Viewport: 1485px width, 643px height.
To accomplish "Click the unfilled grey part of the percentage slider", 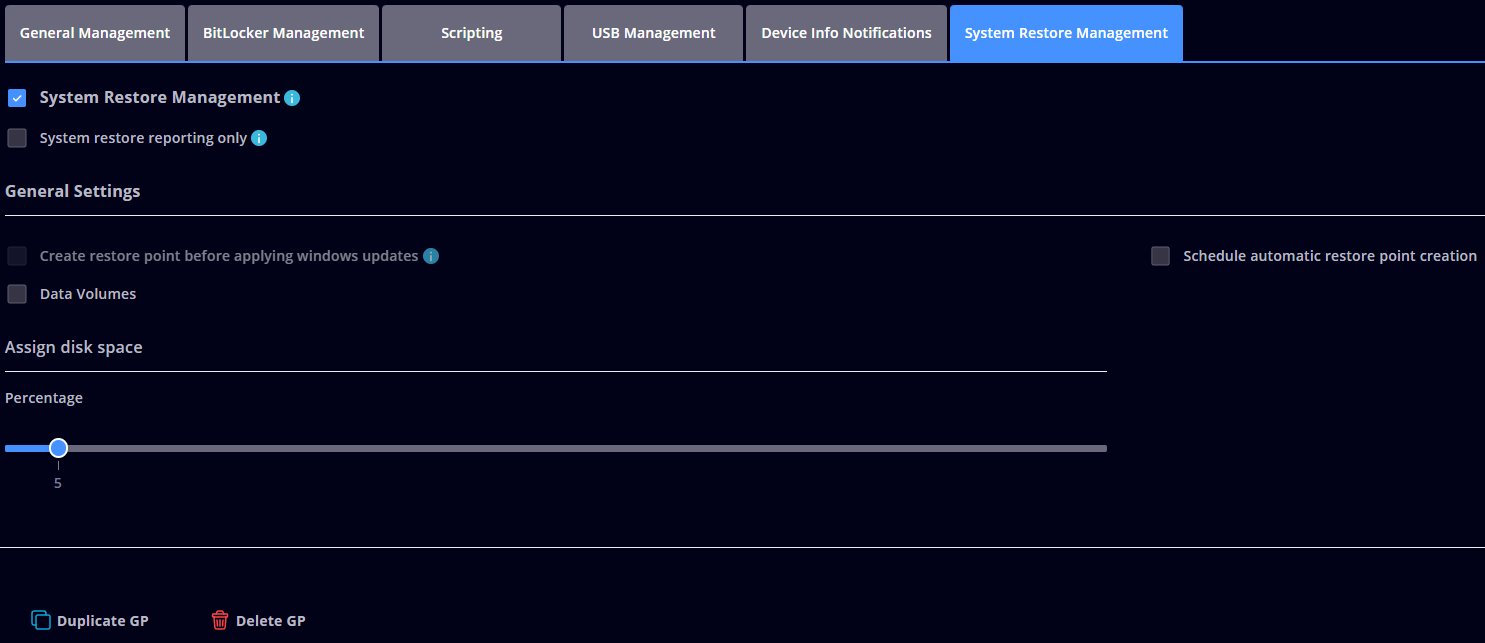I will [587, 448].
